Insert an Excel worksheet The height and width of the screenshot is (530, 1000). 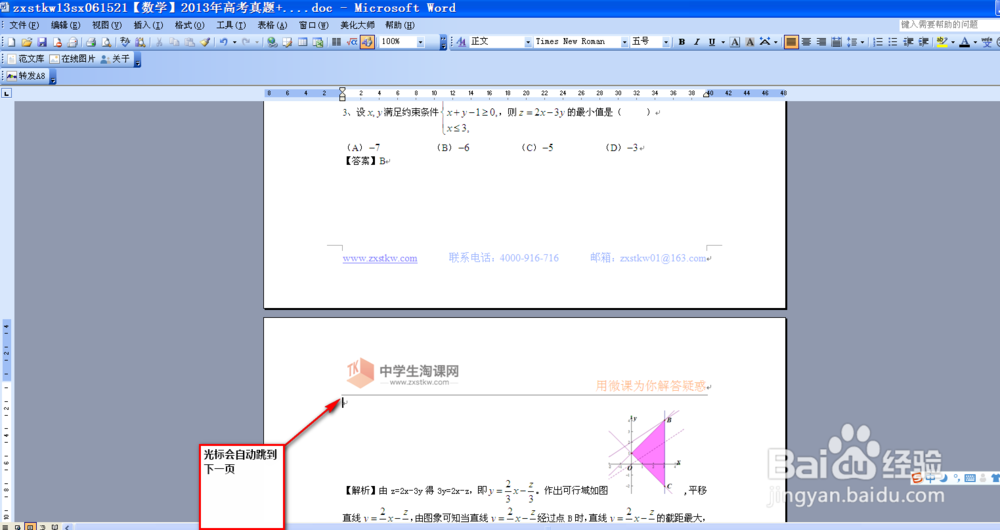[x=318, y=42]
